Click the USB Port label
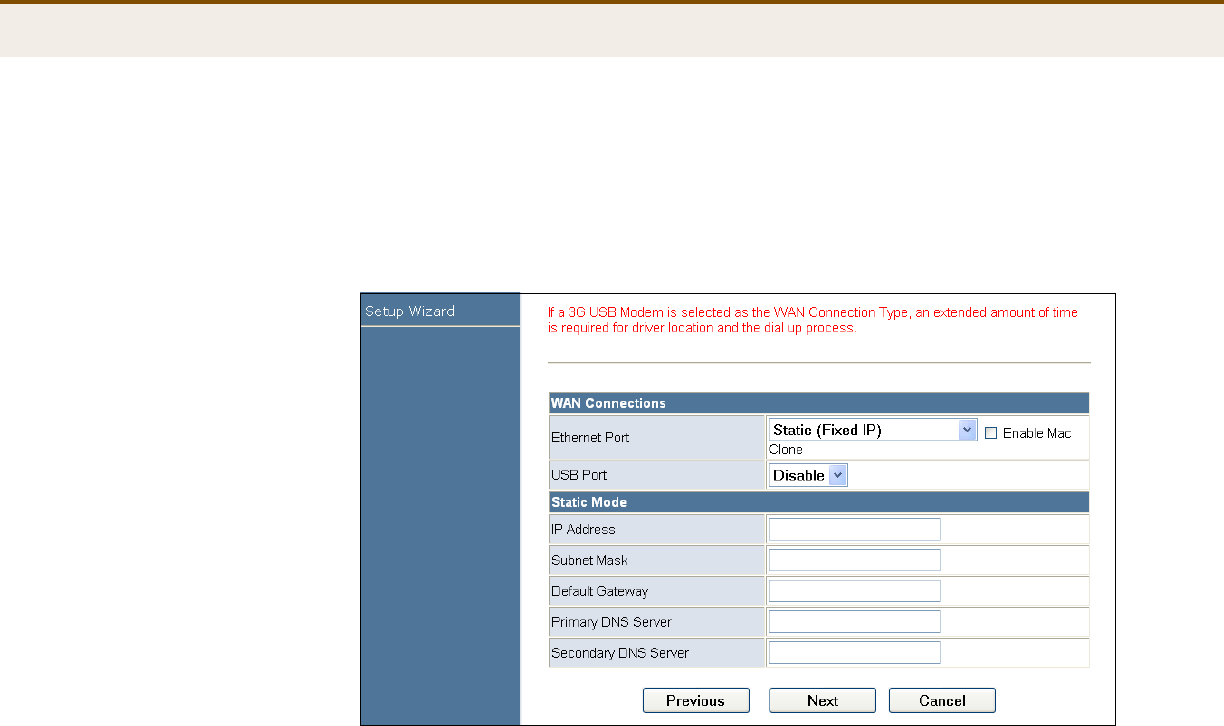The height and width of the screenshot is (726, 1224). pos(579,475)
